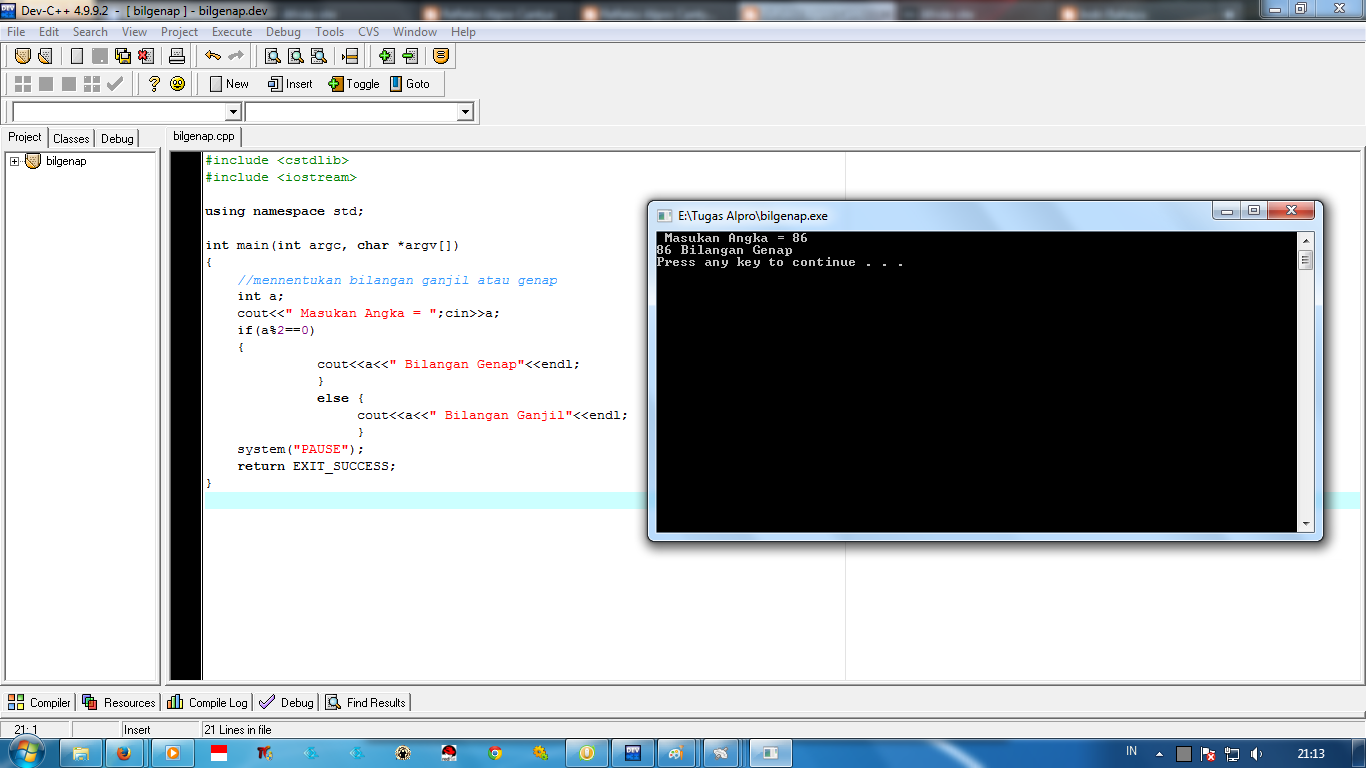Click the Save All multi-disk icon
Screen dimensions: 1366x768
(x=123, y=56)
